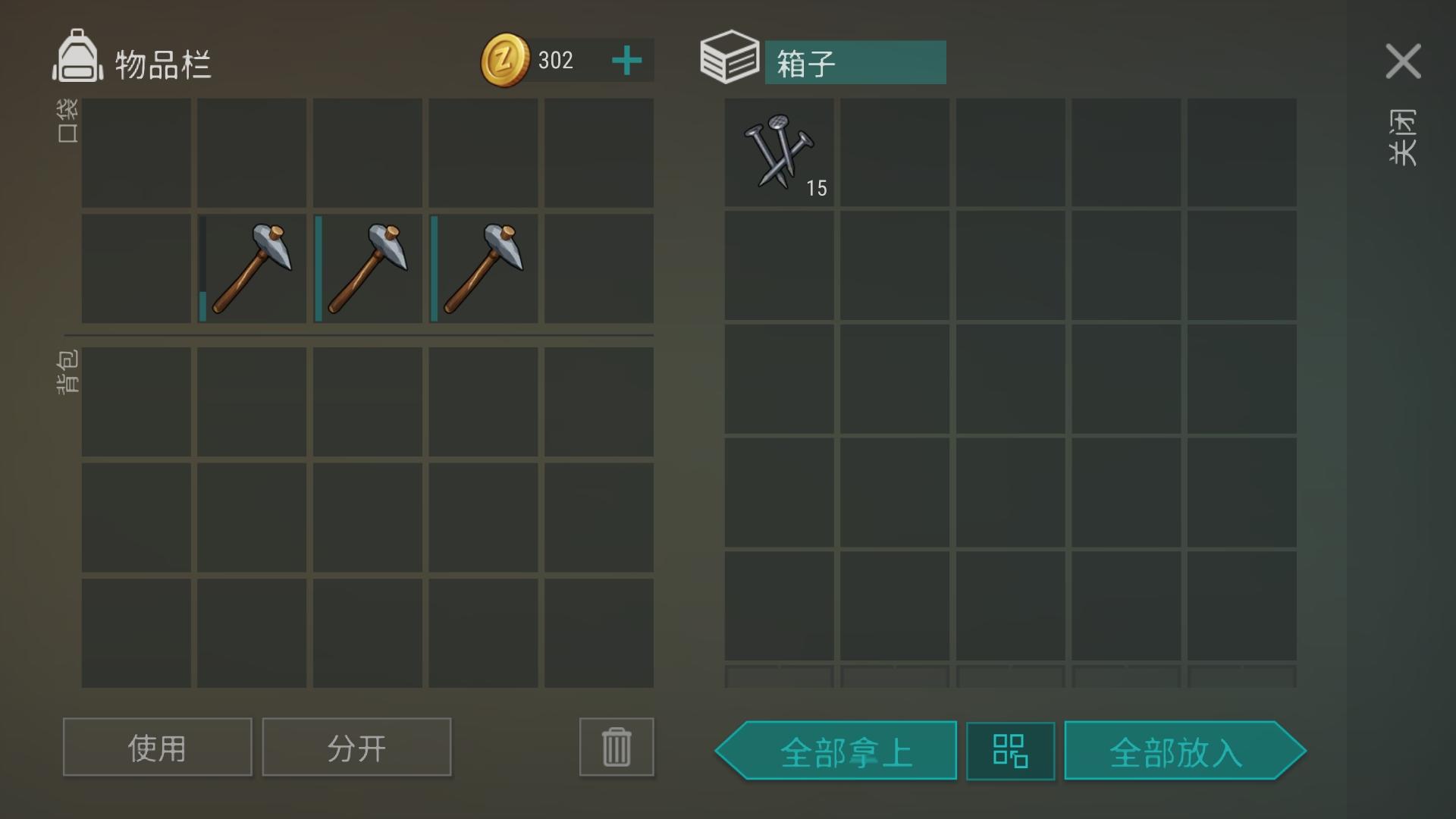Click the 关闭 close label
The width and height of the screenshot is (1456, 819).
1402,137
